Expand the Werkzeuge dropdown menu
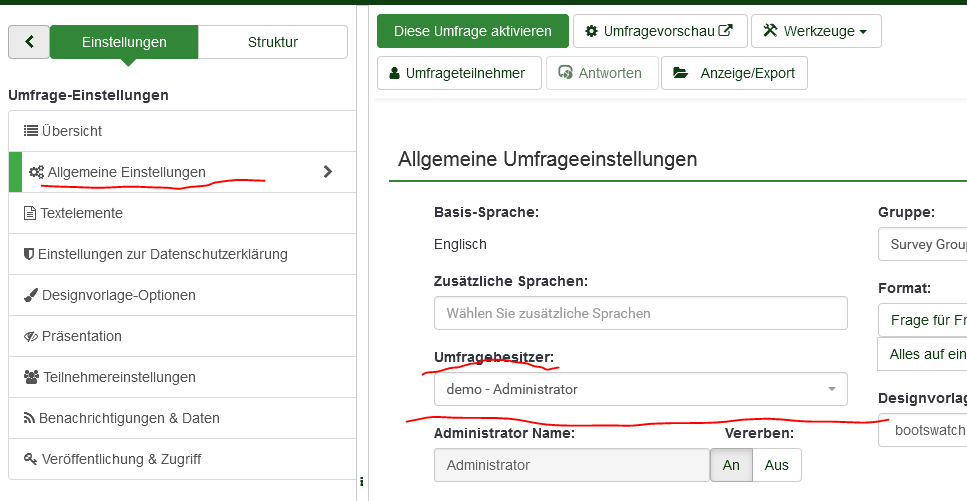 point(815,31)
